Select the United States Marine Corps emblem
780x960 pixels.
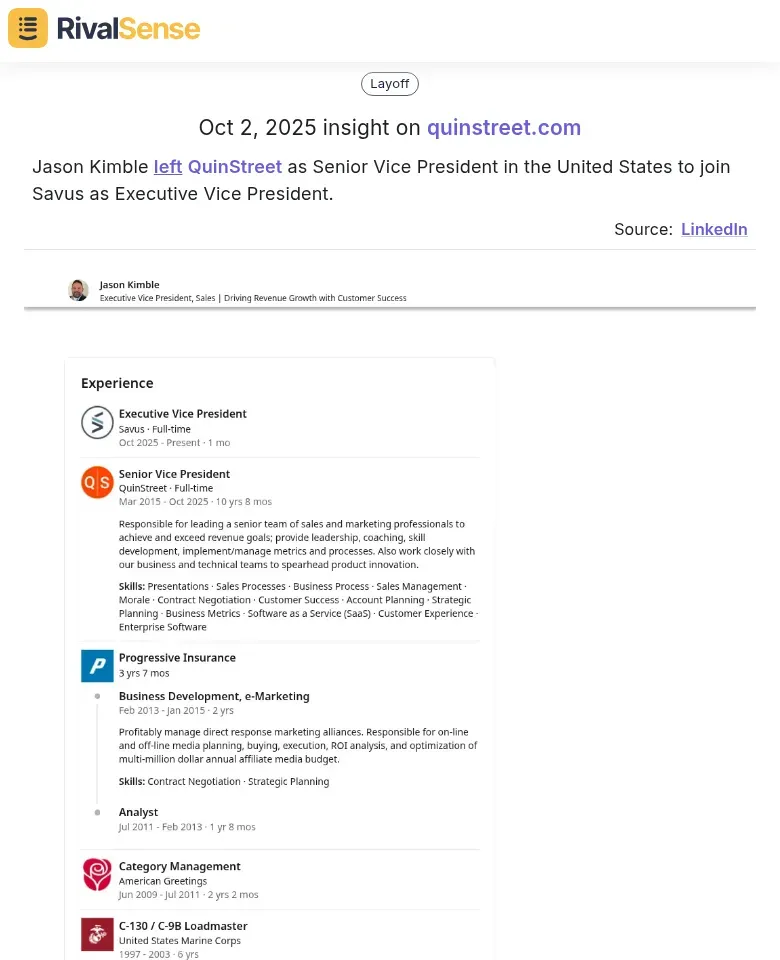[97, 934]
